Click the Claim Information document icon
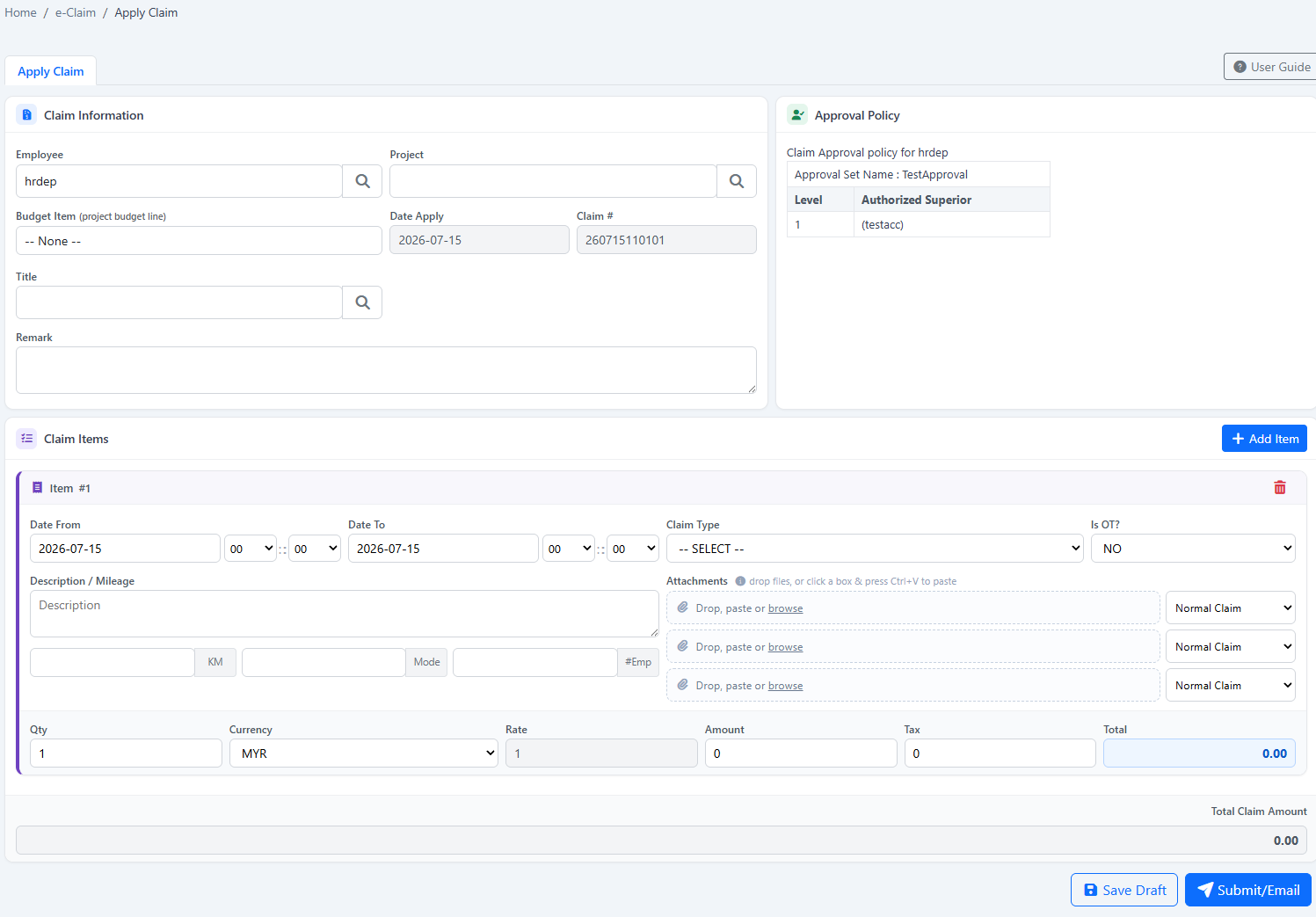 click(26, 115)
